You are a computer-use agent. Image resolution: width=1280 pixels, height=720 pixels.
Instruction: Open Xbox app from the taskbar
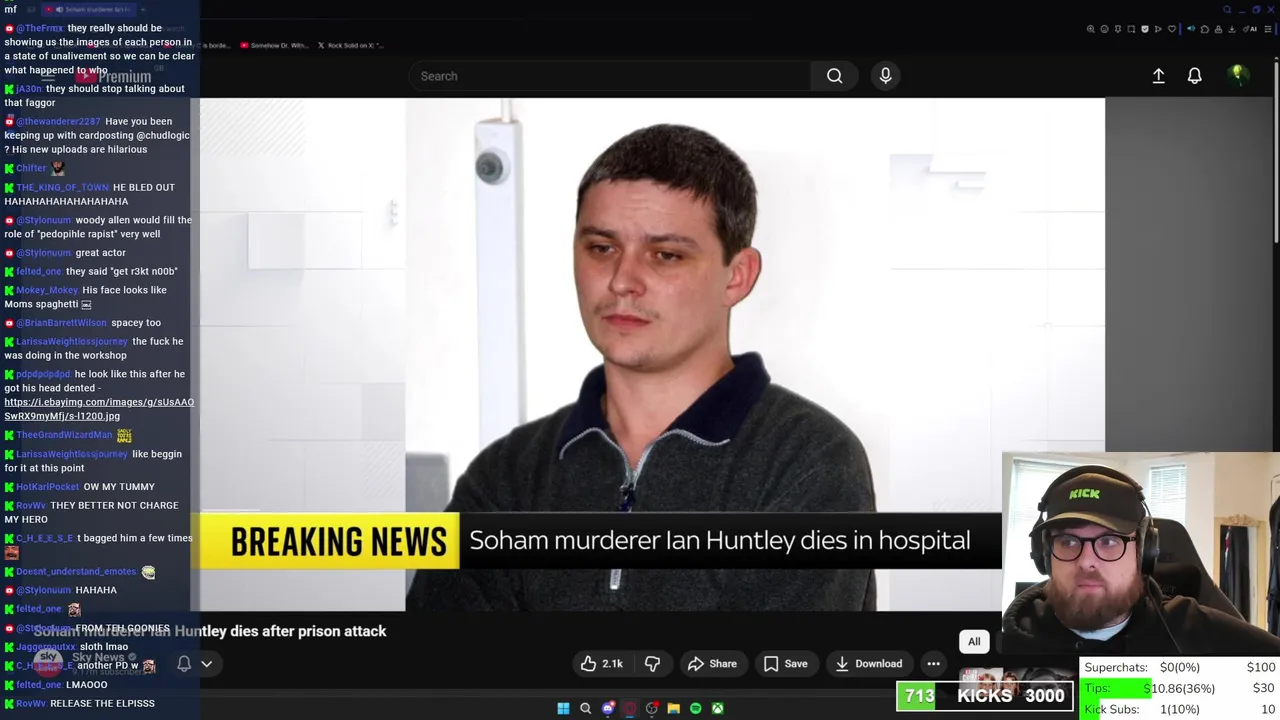point(717,709)
